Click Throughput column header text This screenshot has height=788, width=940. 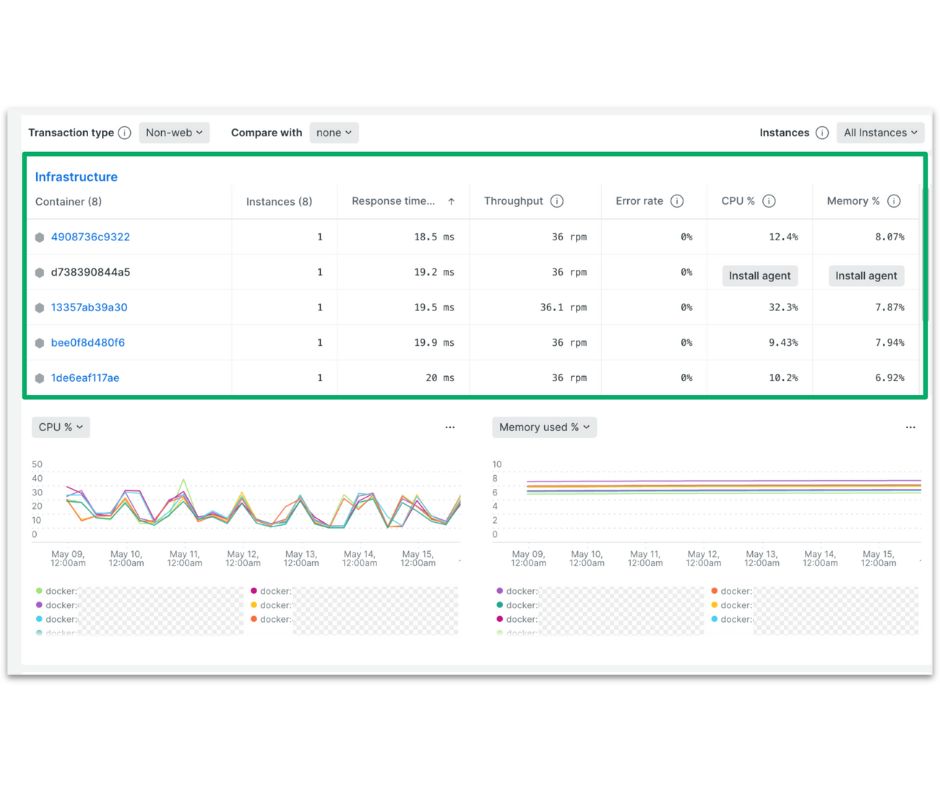[514, 201]
